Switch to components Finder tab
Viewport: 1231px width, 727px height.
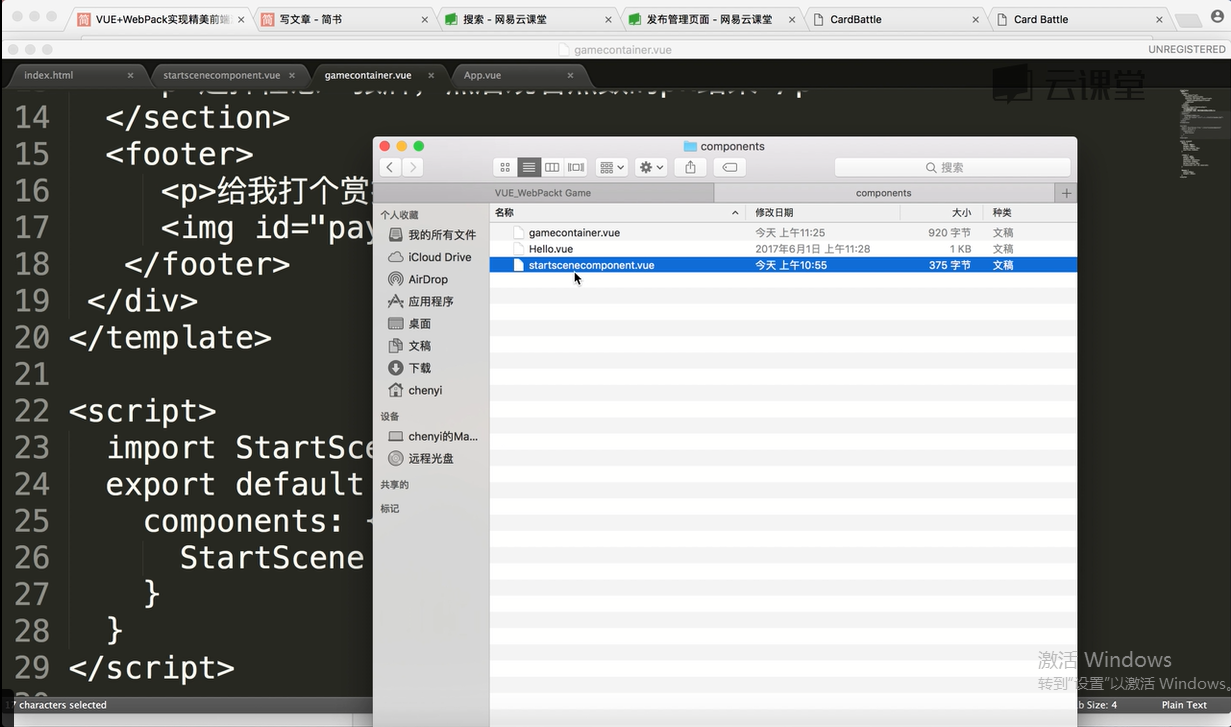(x=884, y=193)
